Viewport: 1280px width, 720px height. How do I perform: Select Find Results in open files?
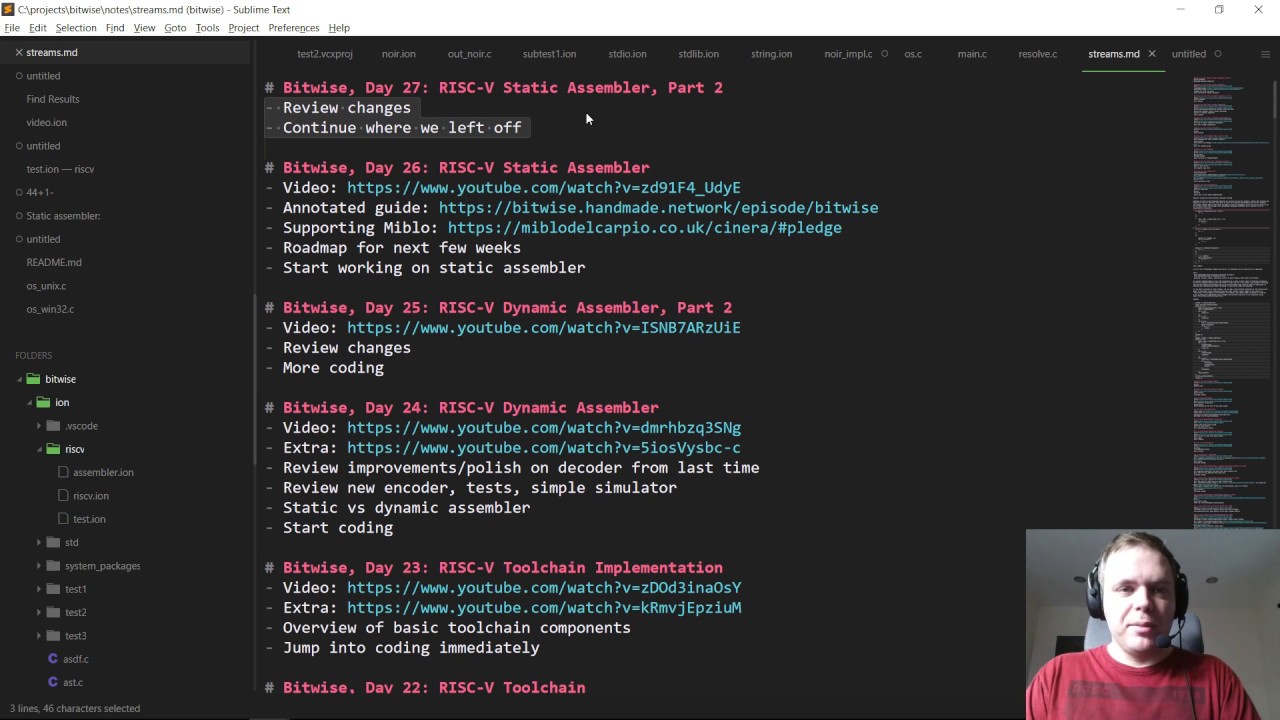(x=53, y=99)
